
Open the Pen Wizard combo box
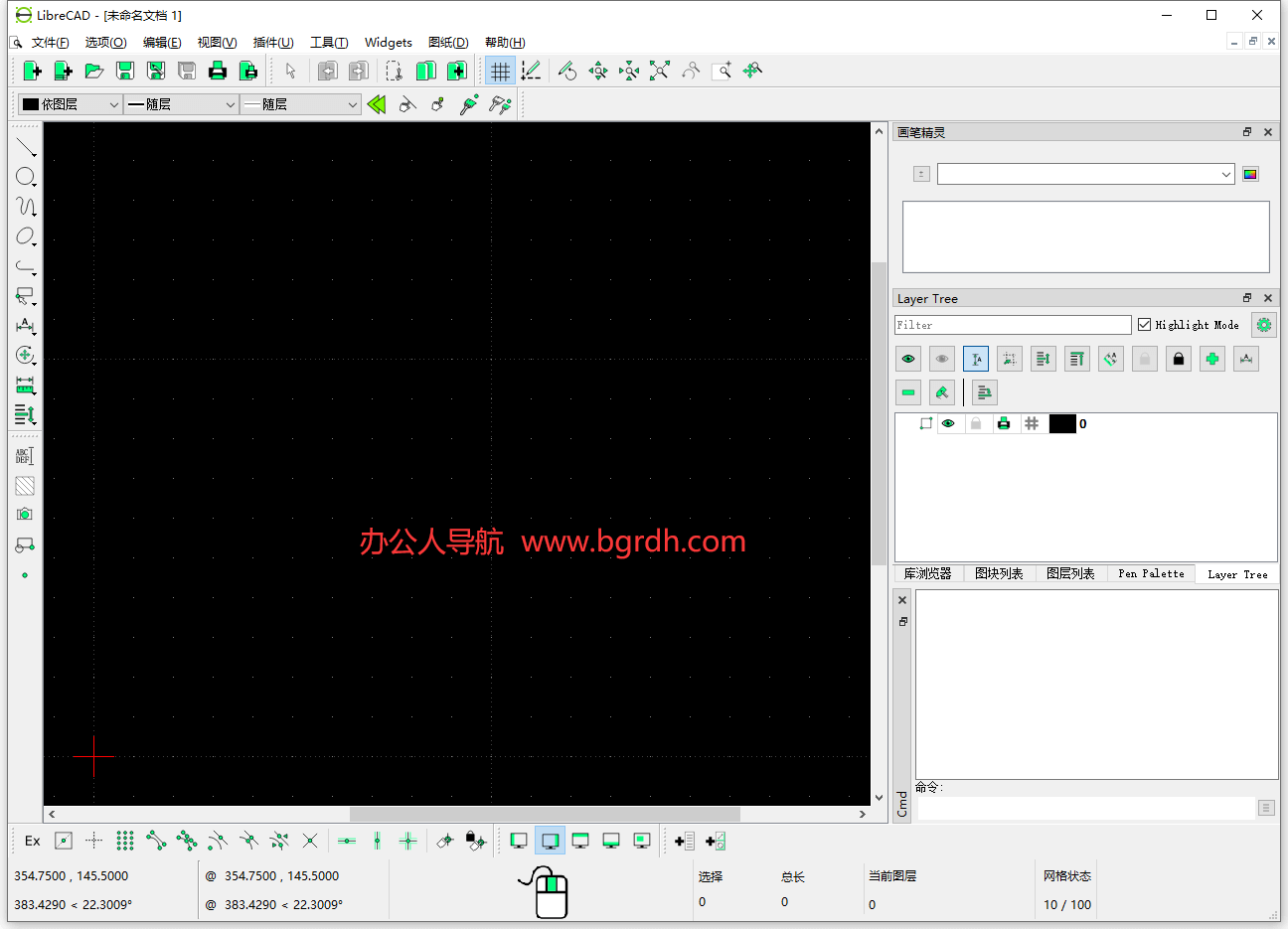(1085, 174)
